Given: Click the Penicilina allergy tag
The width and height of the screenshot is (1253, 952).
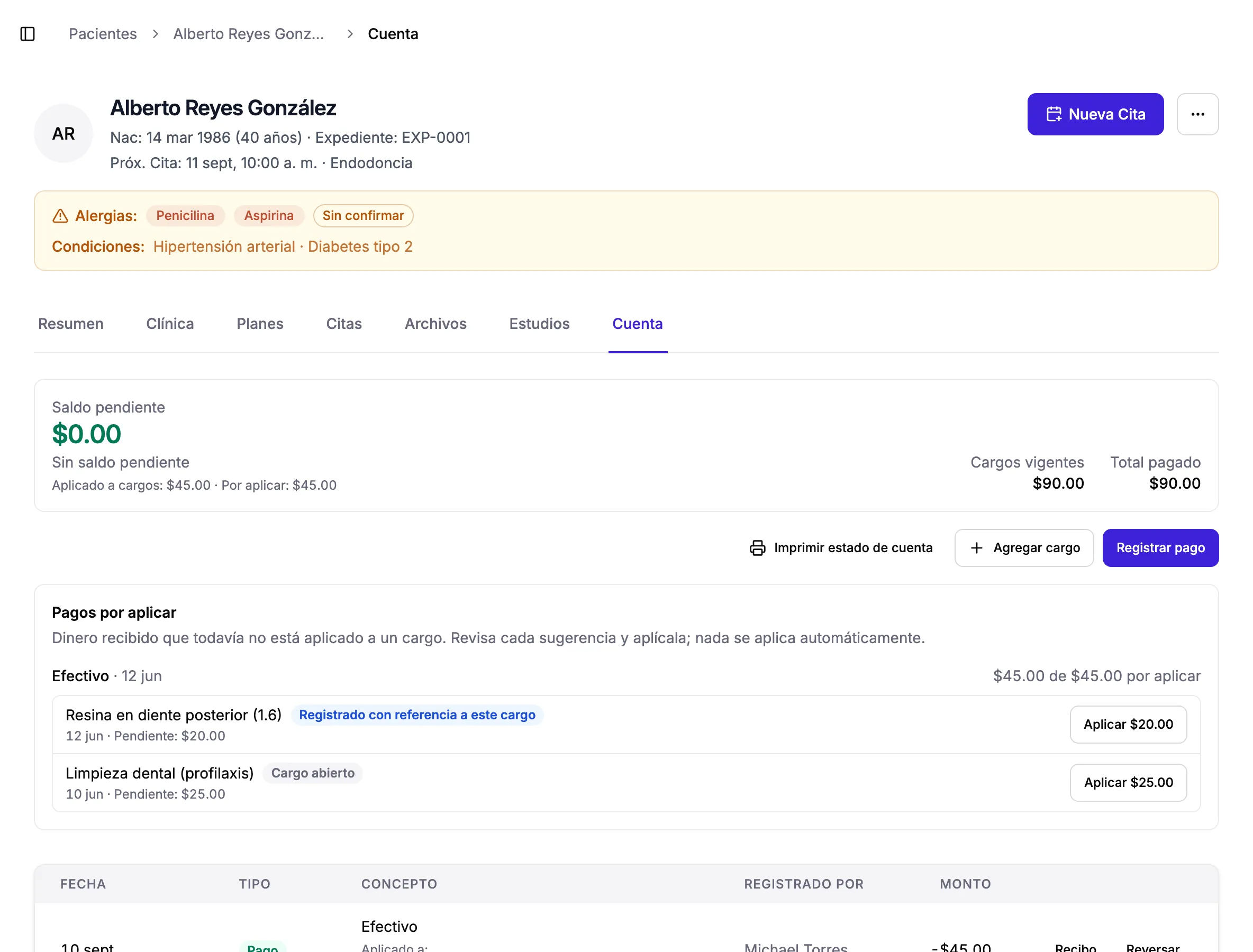Looking at the screenshot, I should pos(185,216).
